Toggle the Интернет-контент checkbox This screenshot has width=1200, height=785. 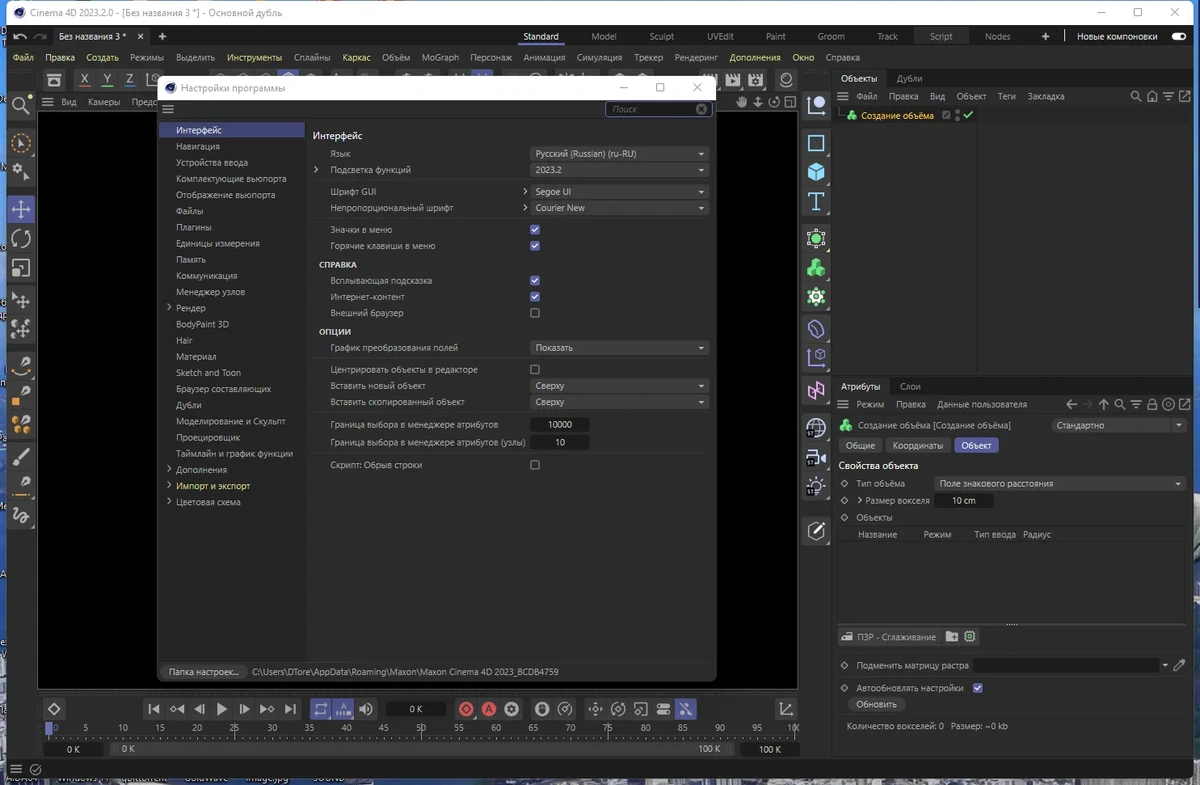[x=535, y=297]
